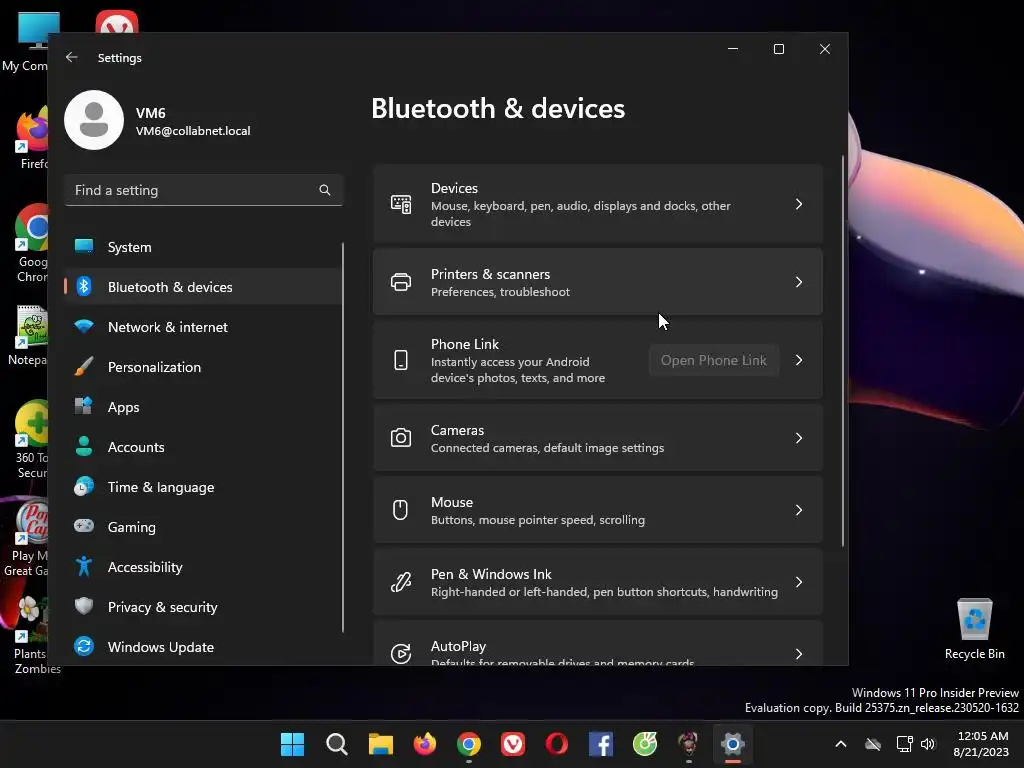Open the Windows Start menu
Viewport: 1024px width, 768px height.
[x=292, y=744]
